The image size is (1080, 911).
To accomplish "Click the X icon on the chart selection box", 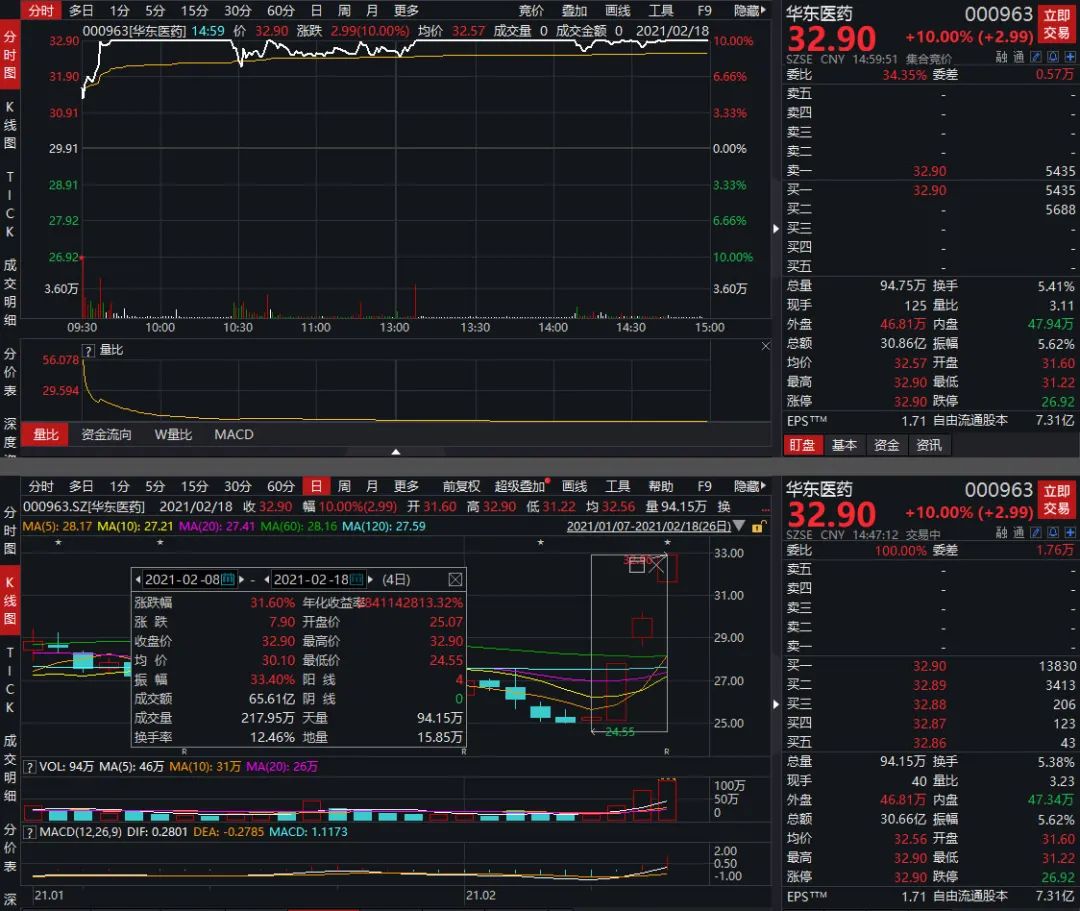I will click(x=656, y=565).
